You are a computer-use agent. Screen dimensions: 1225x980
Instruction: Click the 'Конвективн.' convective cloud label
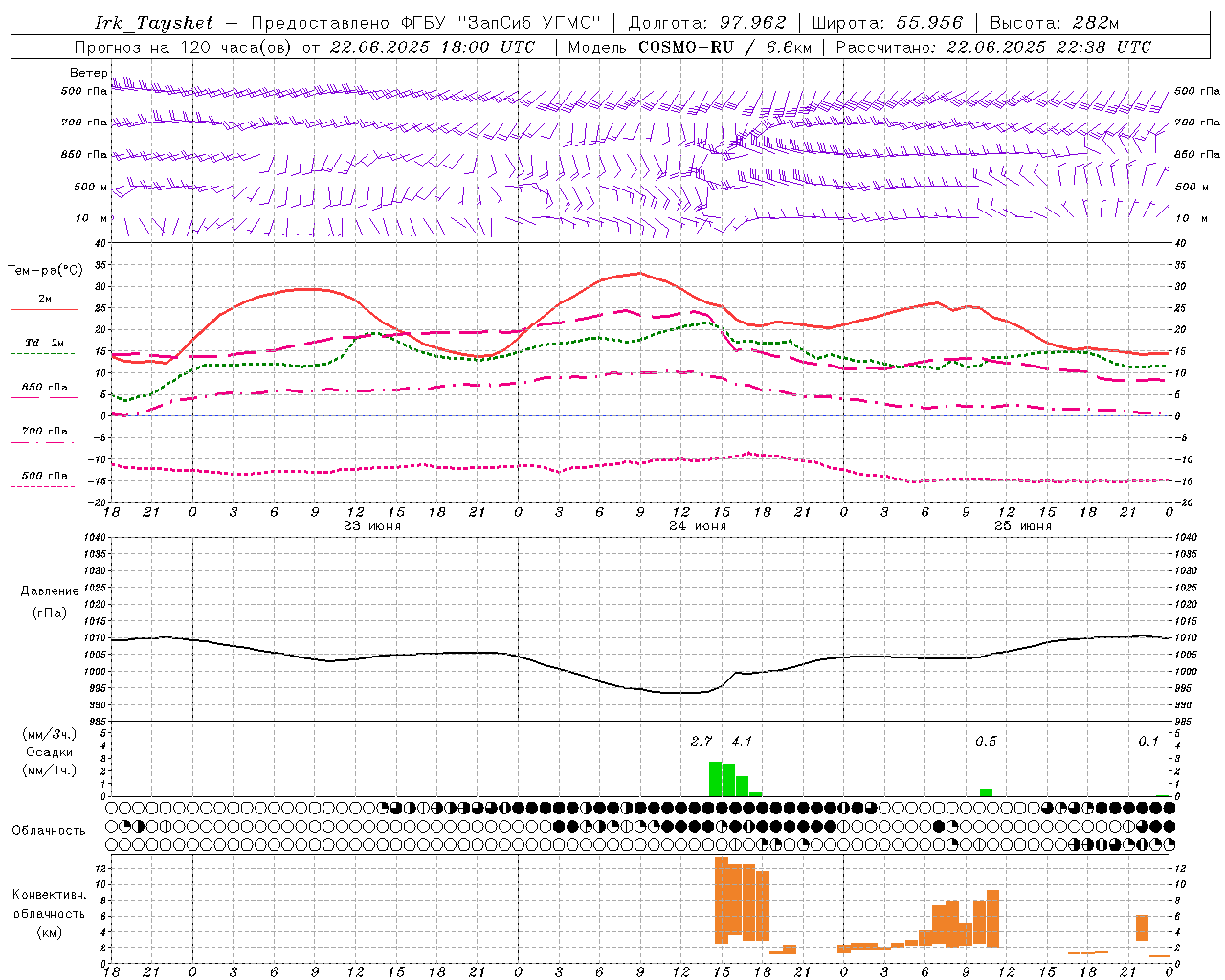(x=50, y=895)
